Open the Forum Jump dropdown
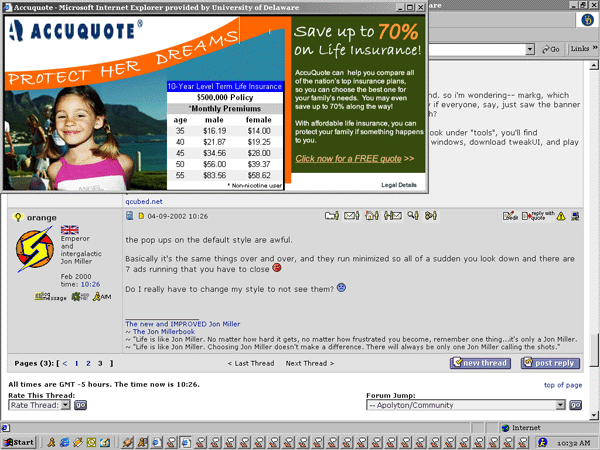This screenshot has width=600, height=450. 560,405
